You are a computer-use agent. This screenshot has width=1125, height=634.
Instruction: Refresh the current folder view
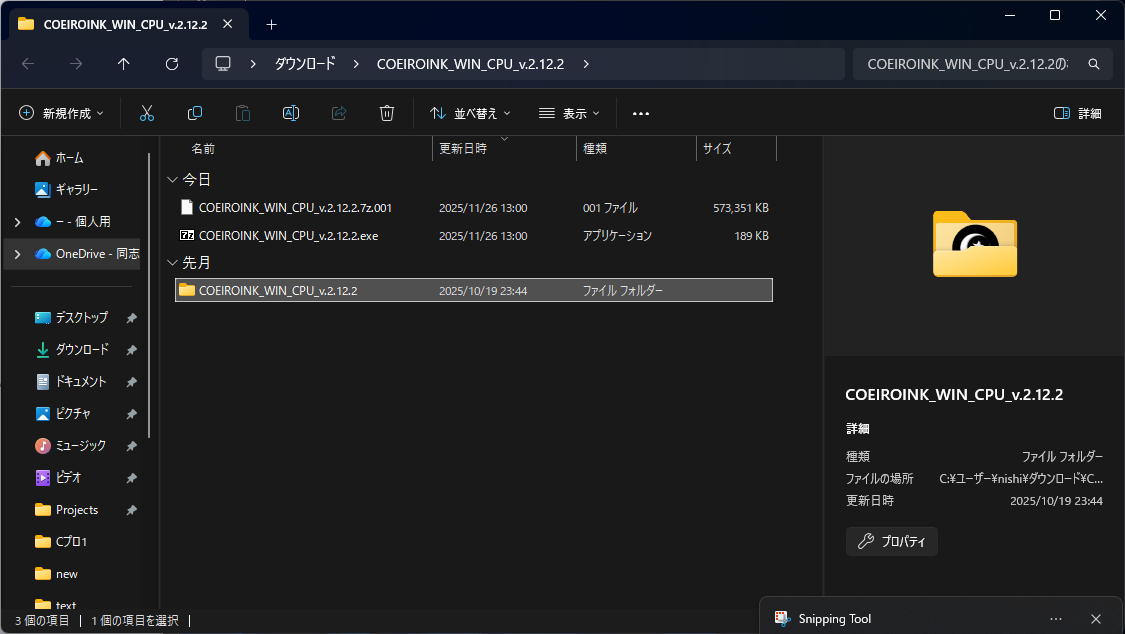(x=171, y=64)
